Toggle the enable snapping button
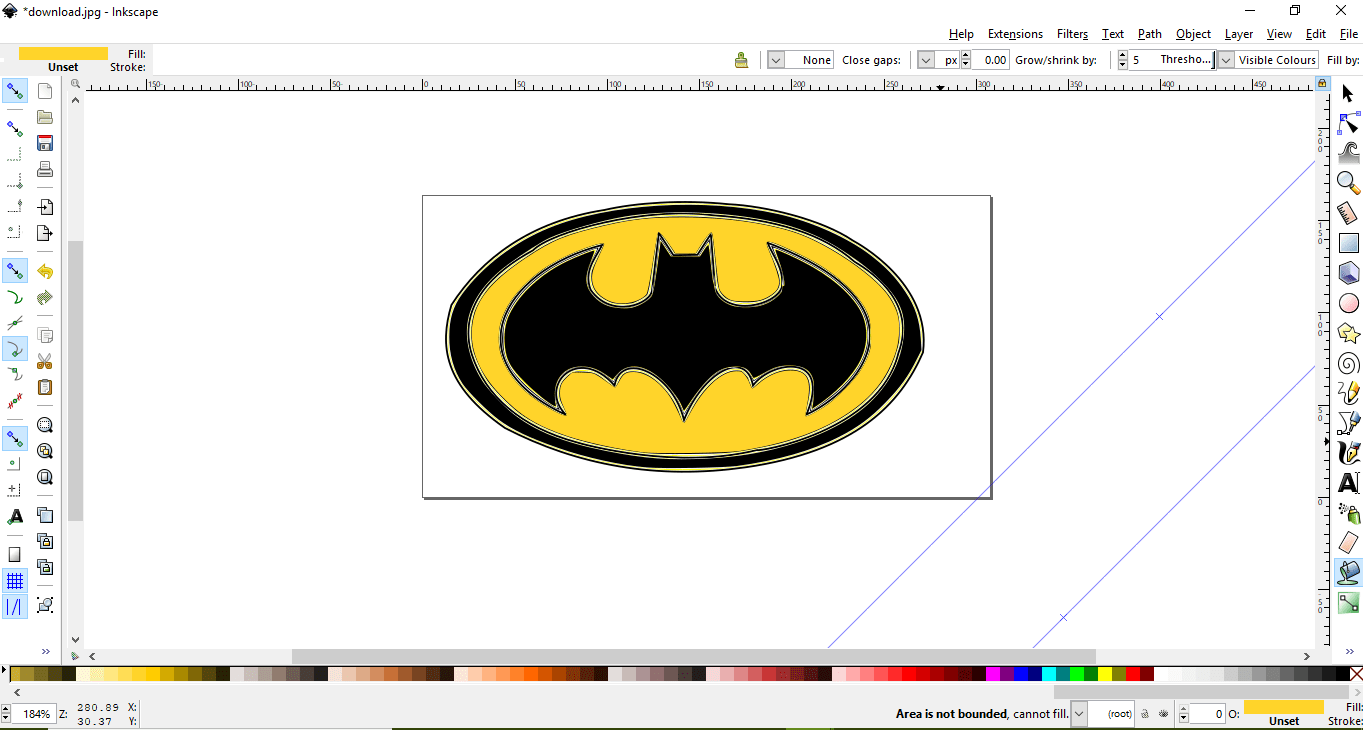The image size is (1363, 730). (x=15, y=91)
